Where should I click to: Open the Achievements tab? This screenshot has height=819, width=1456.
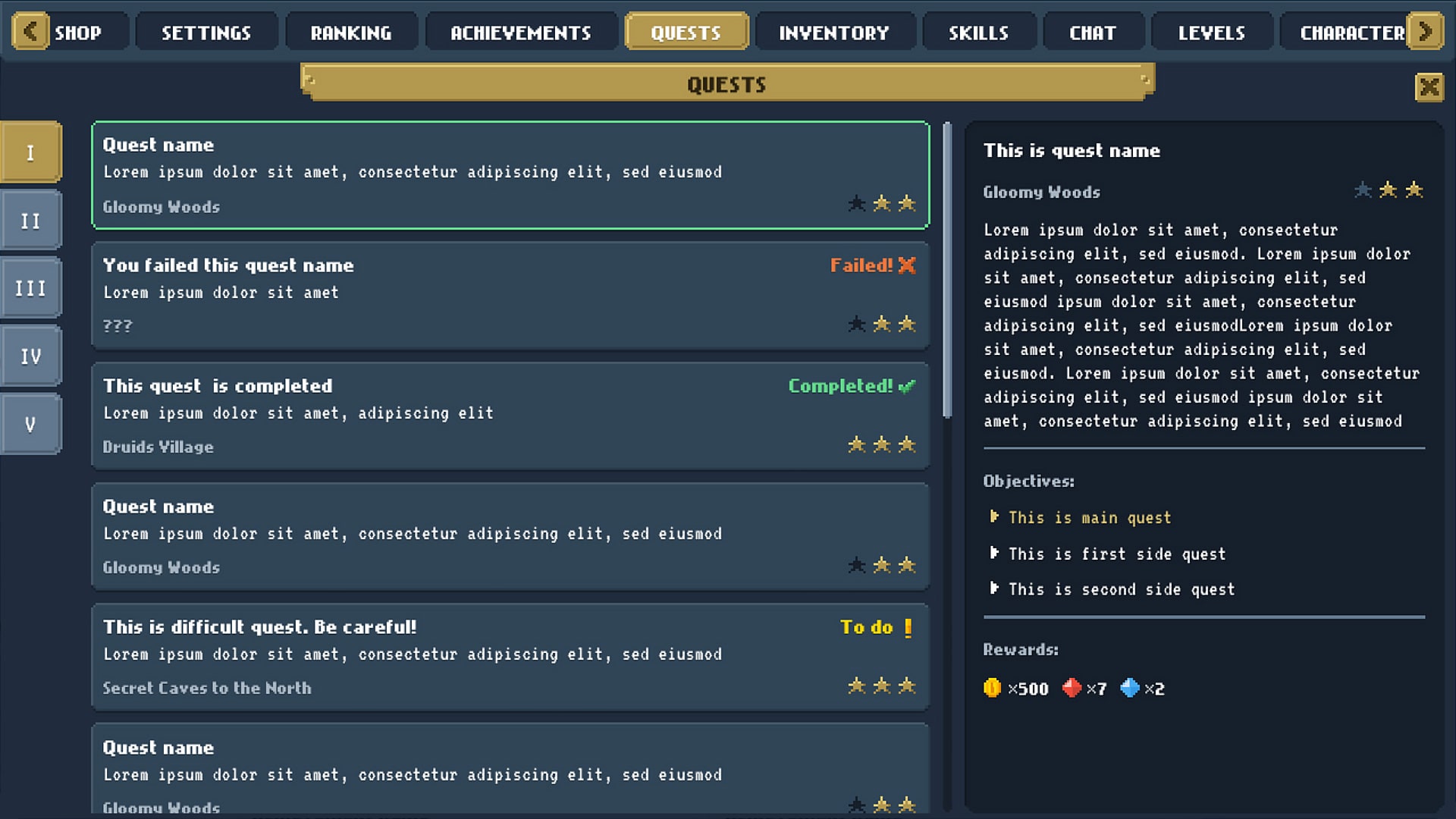pyautogui.click(x=521, y=31)
